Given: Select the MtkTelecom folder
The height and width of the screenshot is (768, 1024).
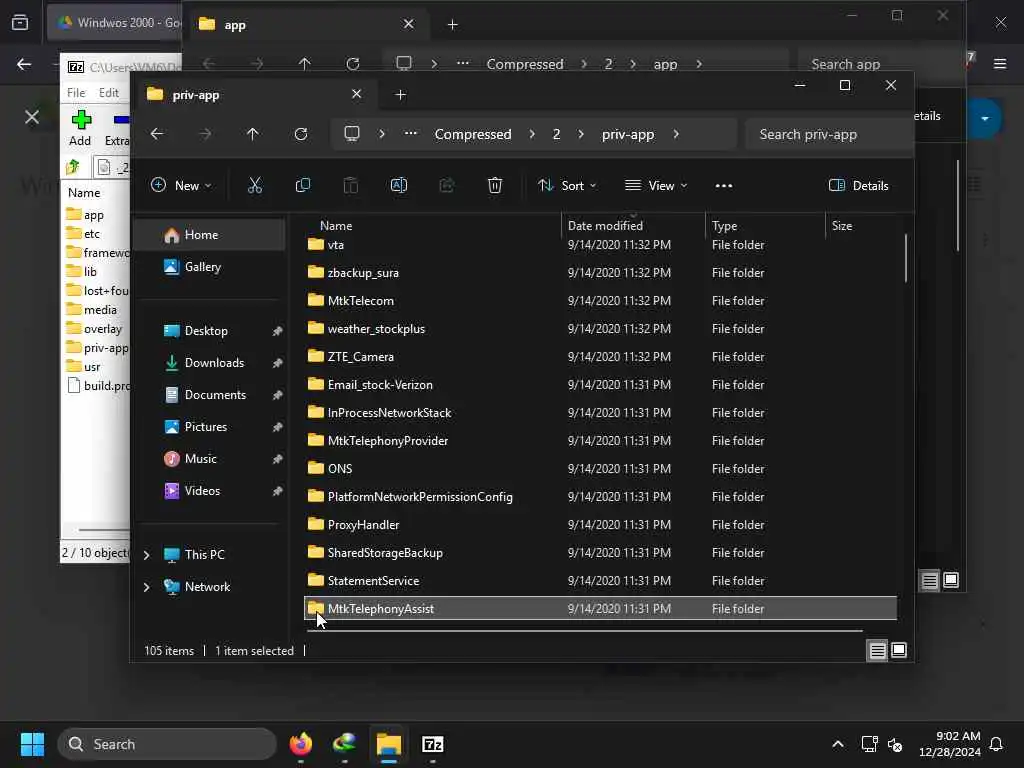Looking at the screenshot, I should pyautogui.click(x=600, y=300).
